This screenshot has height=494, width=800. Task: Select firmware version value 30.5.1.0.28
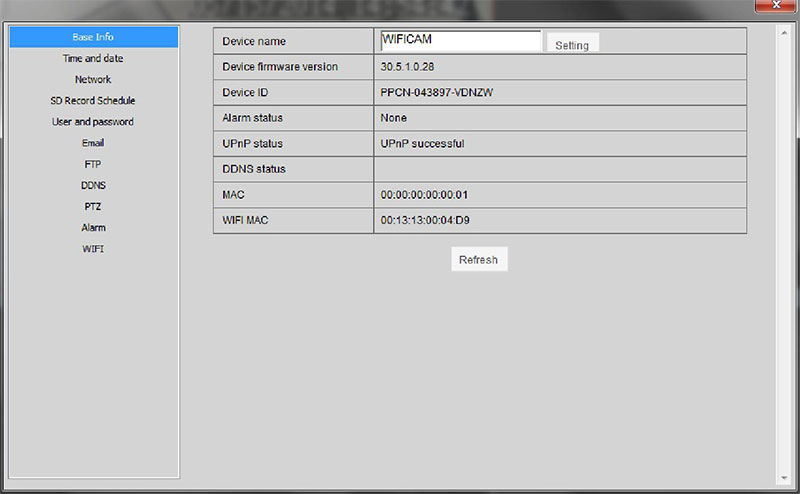pos(407,67)
